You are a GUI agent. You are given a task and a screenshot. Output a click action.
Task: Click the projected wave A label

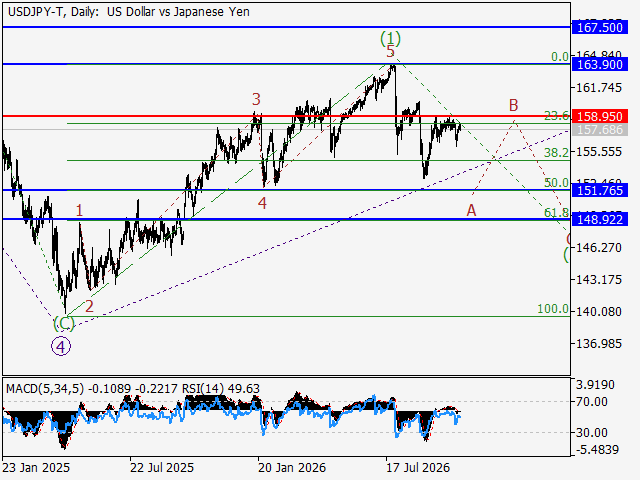[x=471, y=211]
